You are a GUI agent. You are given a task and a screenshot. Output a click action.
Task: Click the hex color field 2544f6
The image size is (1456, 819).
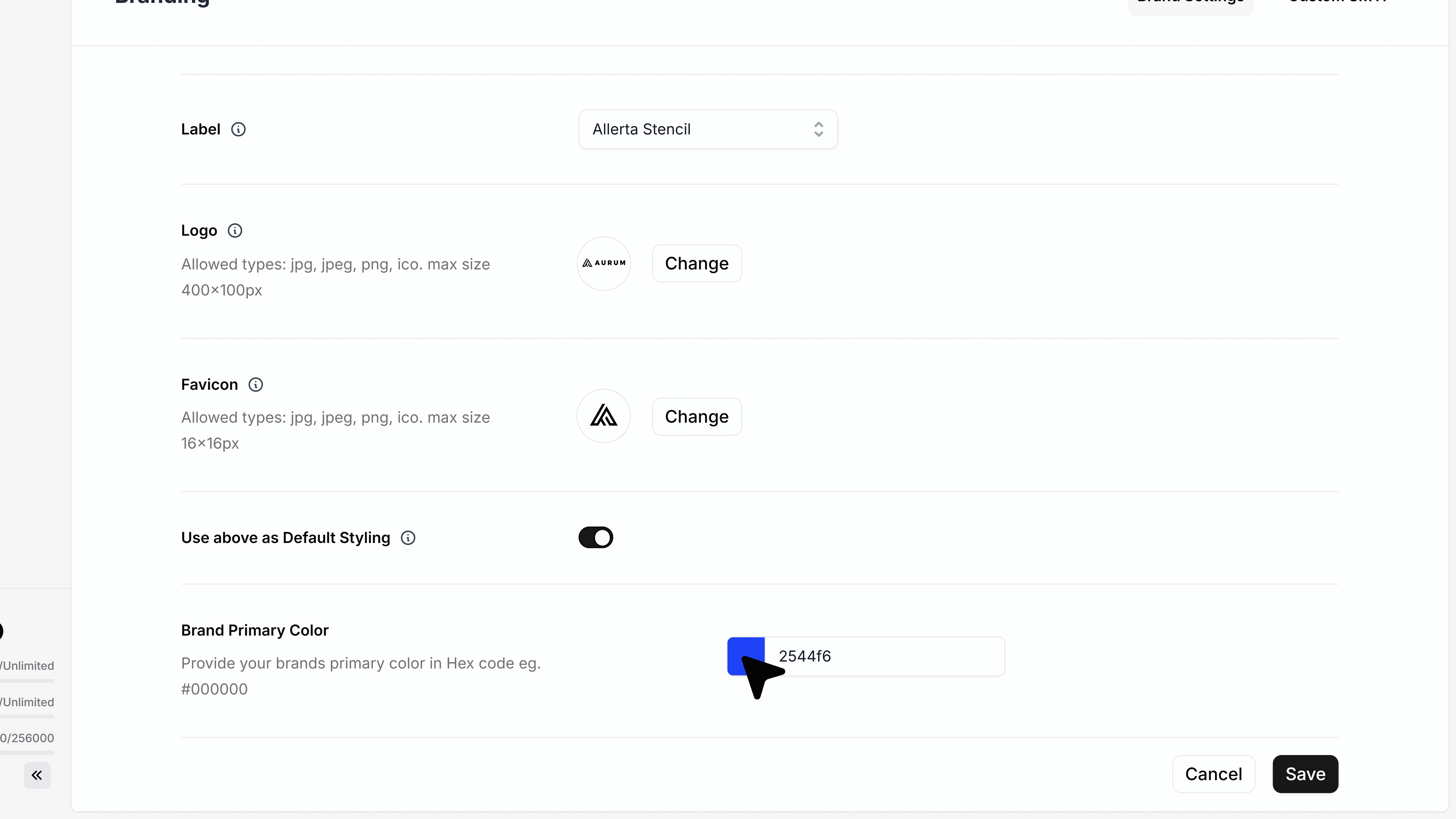[885, 656]
